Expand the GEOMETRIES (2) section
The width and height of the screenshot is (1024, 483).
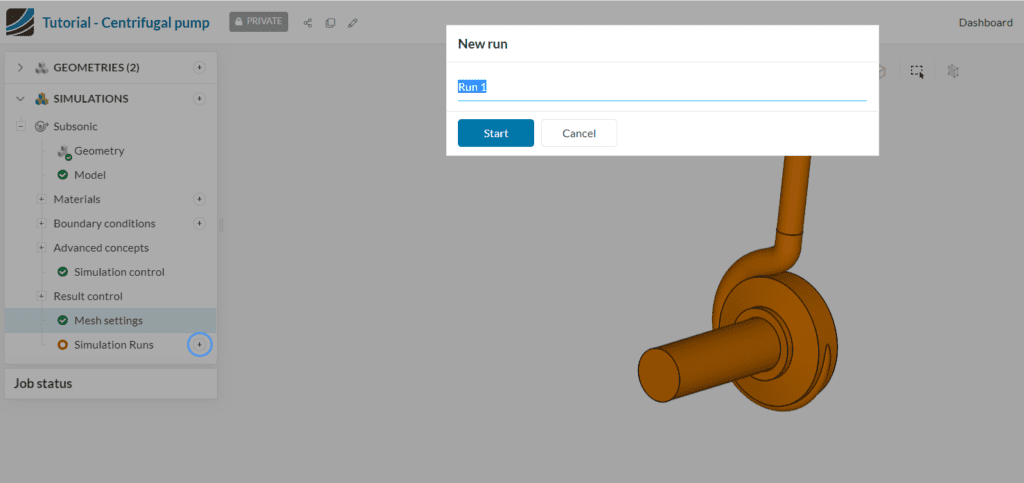point(20,68)
